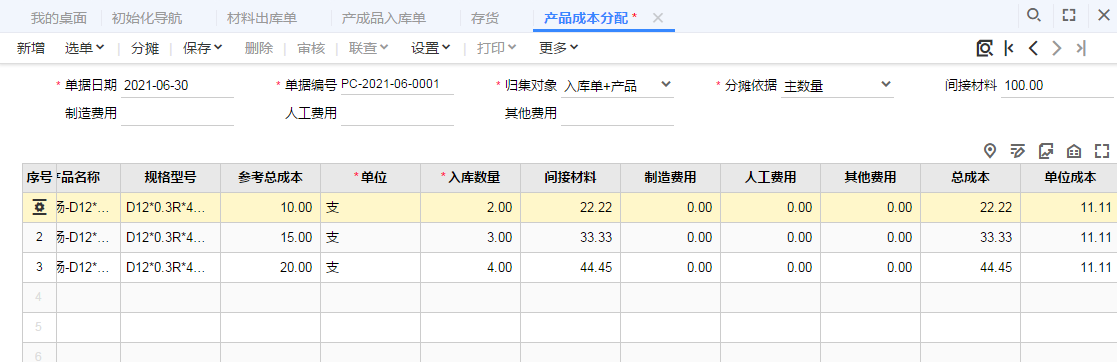Click the warehouse icon above the table
This screenshot has height=362, width=1117.
coord(1074,150)
